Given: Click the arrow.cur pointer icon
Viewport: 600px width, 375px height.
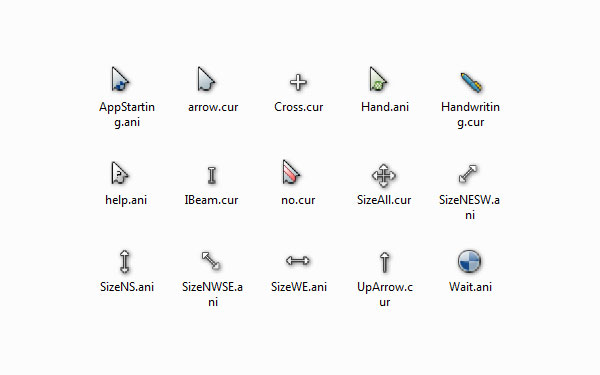Looking at the screenshot, I should (x=206, y=79).
